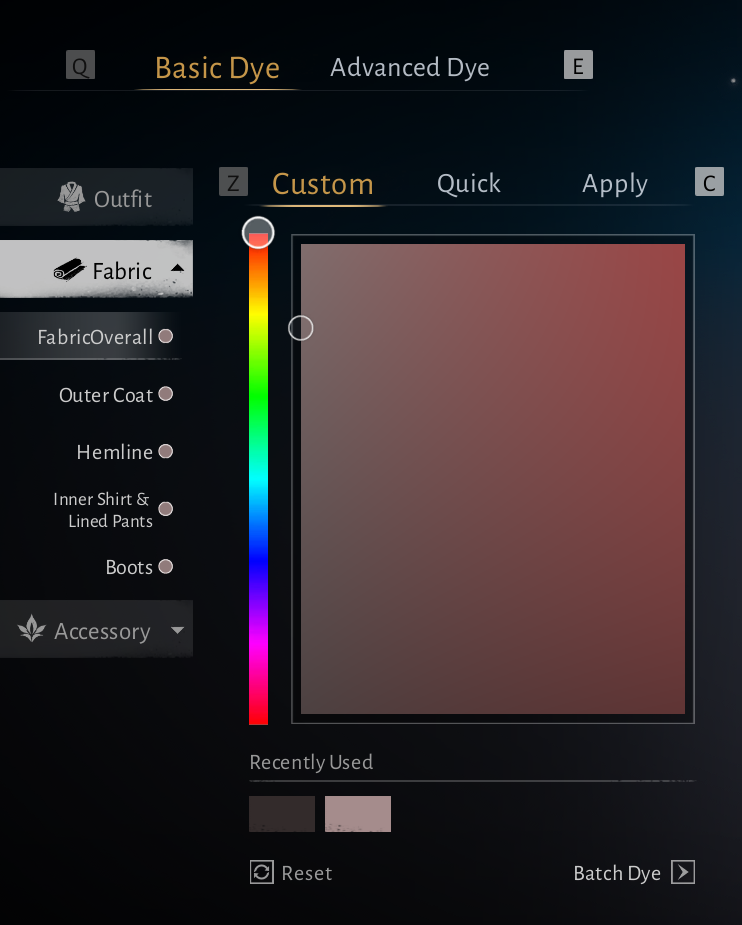
Task: Switch to the Advanced Dye tab
Action: point(410,67)
